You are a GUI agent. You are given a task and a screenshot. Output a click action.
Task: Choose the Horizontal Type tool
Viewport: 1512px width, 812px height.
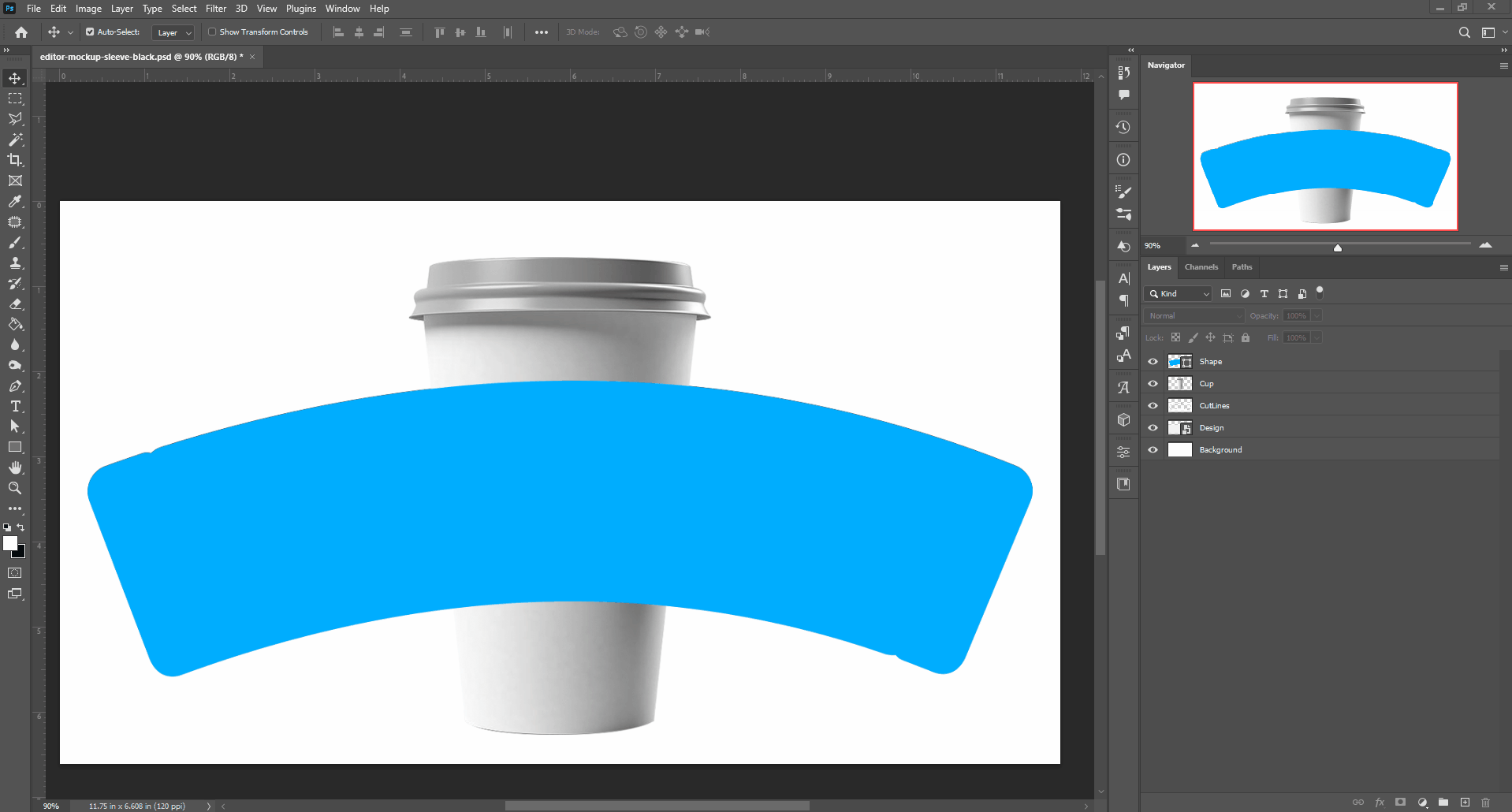tap(15, 406)
